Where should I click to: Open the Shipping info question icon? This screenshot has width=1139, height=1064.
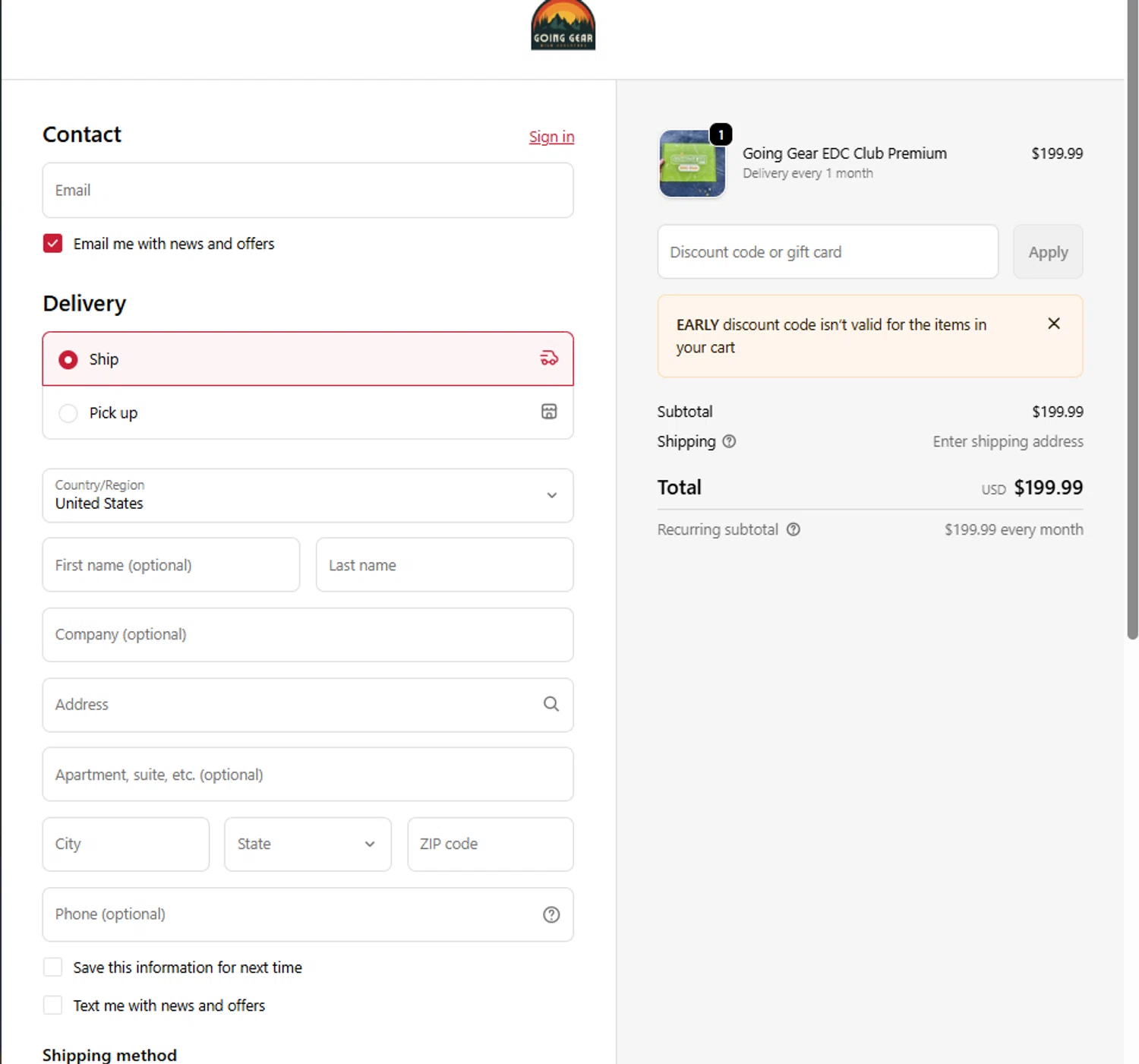click(x=729, y=441)
